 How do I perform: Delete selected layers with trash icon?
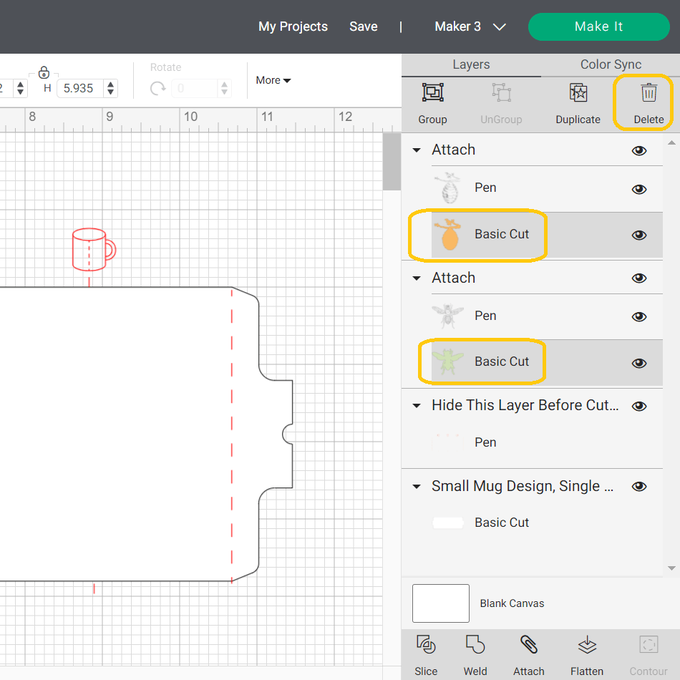[648, 93]
